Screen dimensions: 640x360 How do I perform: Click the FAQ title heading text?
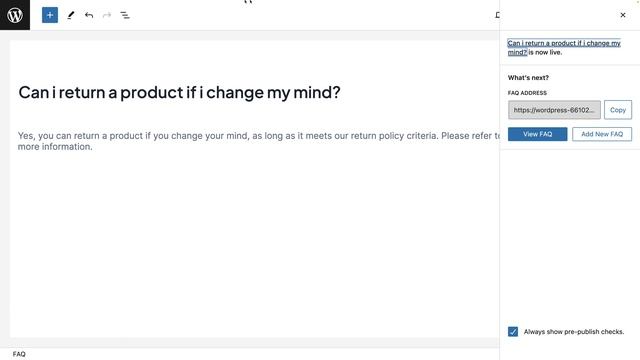pyautogui.click(x=179, y=92)
